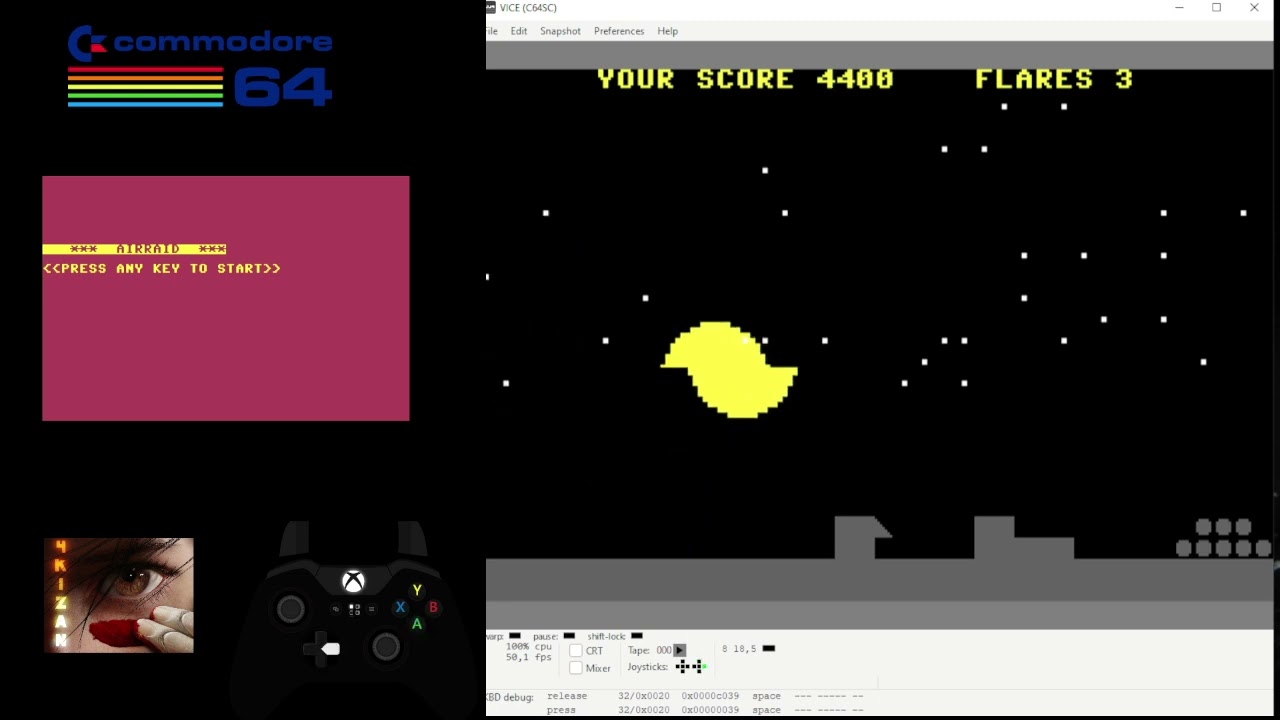Click the FLARES 3 counter
This screenshot has height=720, width=1280.
(x=1054, y=79)
